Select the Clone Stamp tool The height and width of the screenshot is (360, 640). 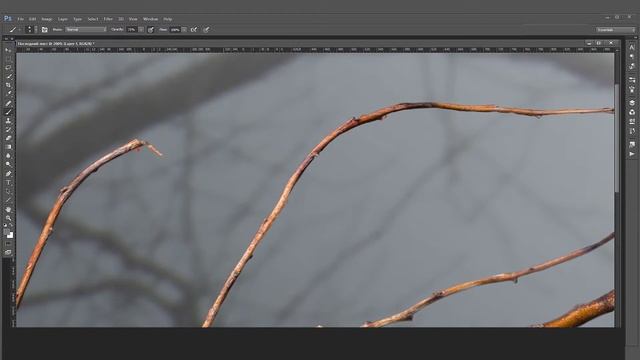[8, 121]
